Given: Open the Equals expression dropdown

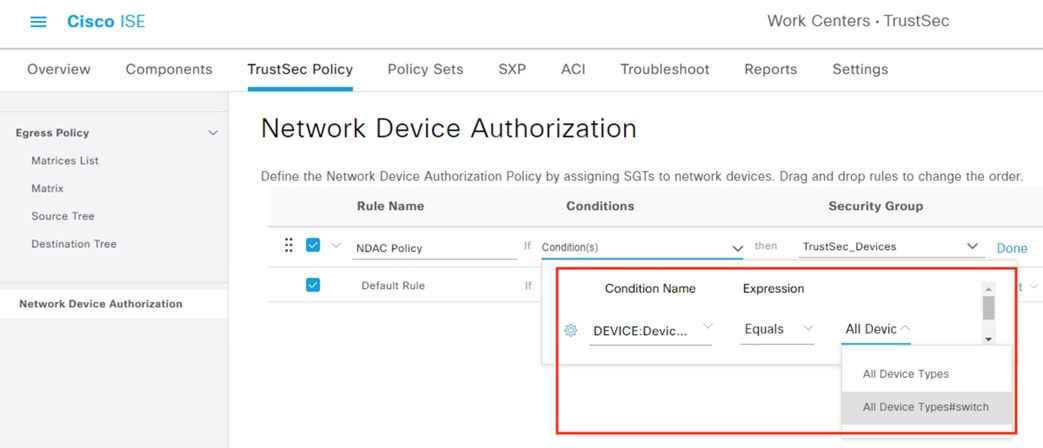Looking at the screenshot, I should coord(778,329).
